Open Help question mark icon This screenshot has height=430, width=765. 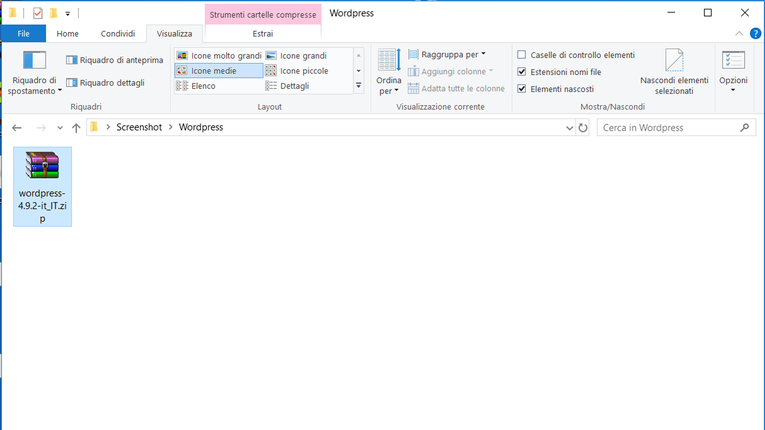[755, 34]
